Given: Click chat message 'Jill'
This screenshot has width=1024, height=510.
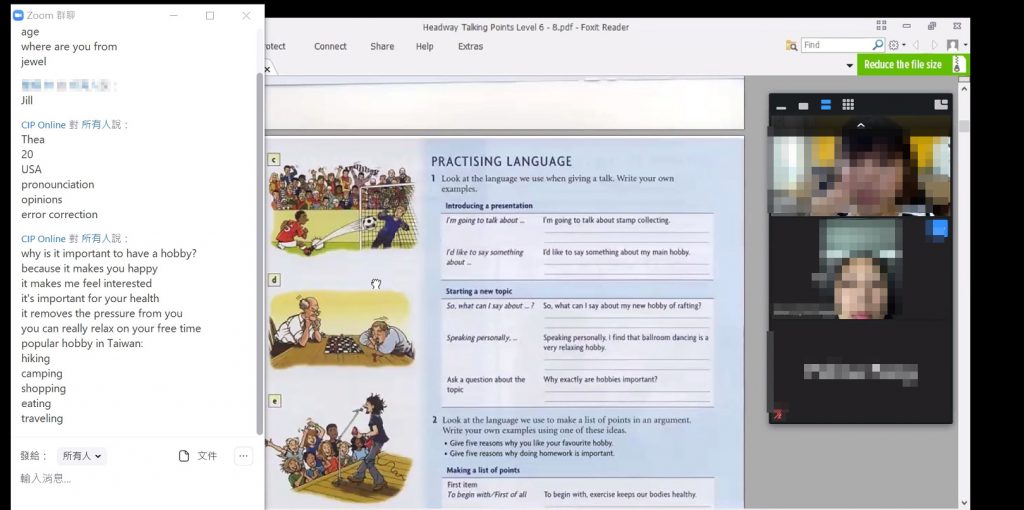Looking at the screenshot, I should 27,101.
